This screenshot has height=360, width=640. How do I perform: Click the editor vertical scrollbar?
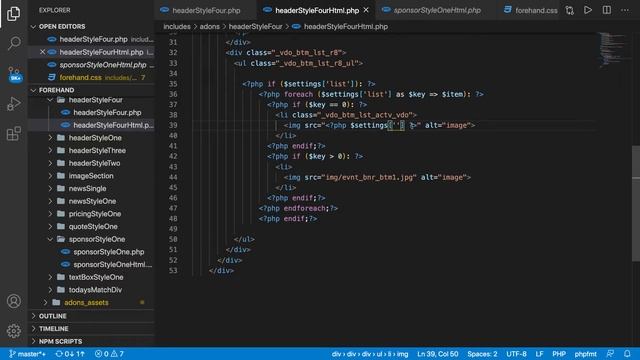click(636, 203)
